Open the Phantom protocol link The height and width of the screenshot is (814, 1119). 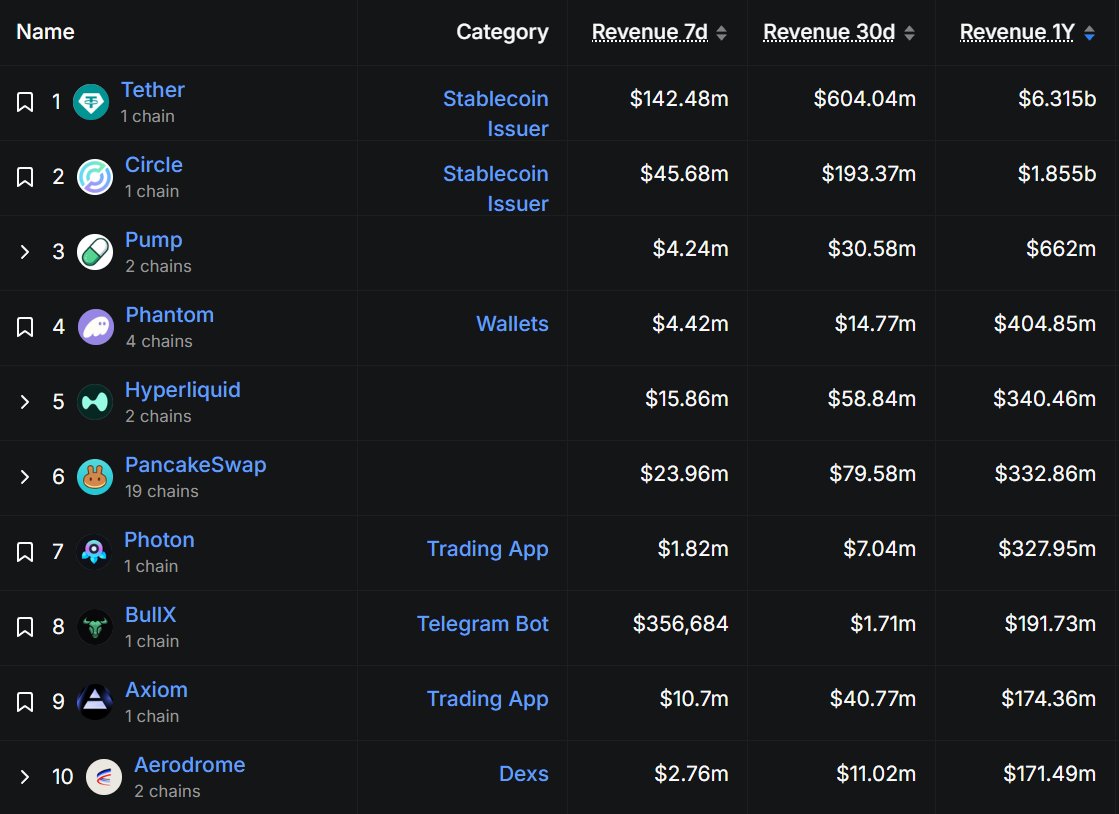pyautogui.click(x=170, y=315)
